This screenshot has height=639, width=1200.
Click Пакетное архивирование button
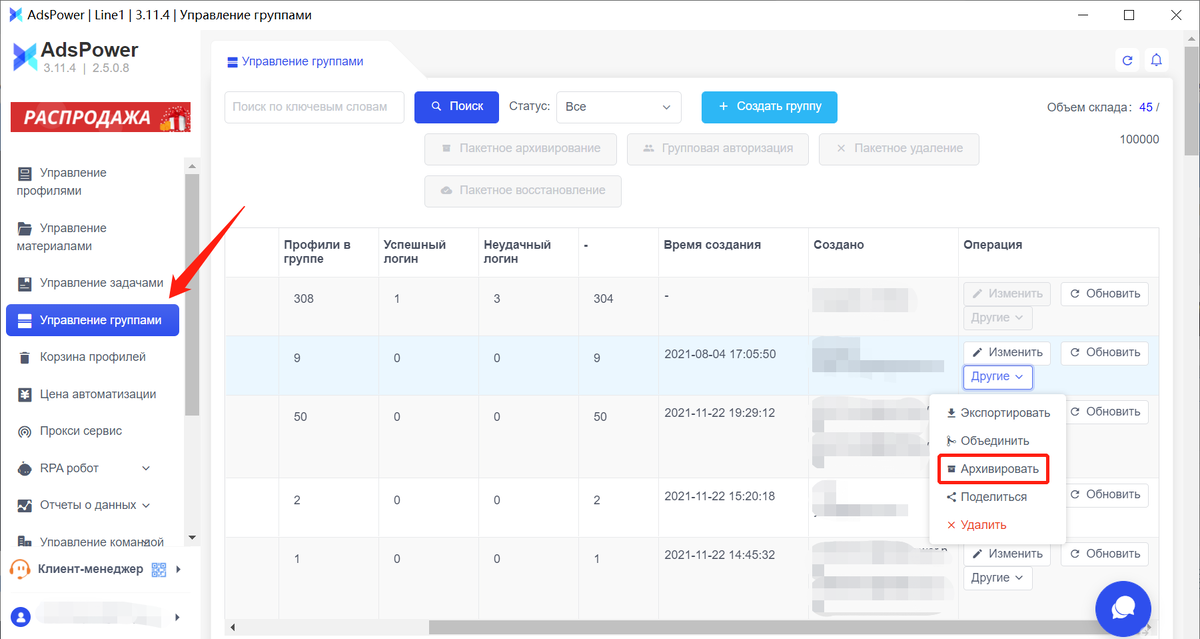[521, 148]
